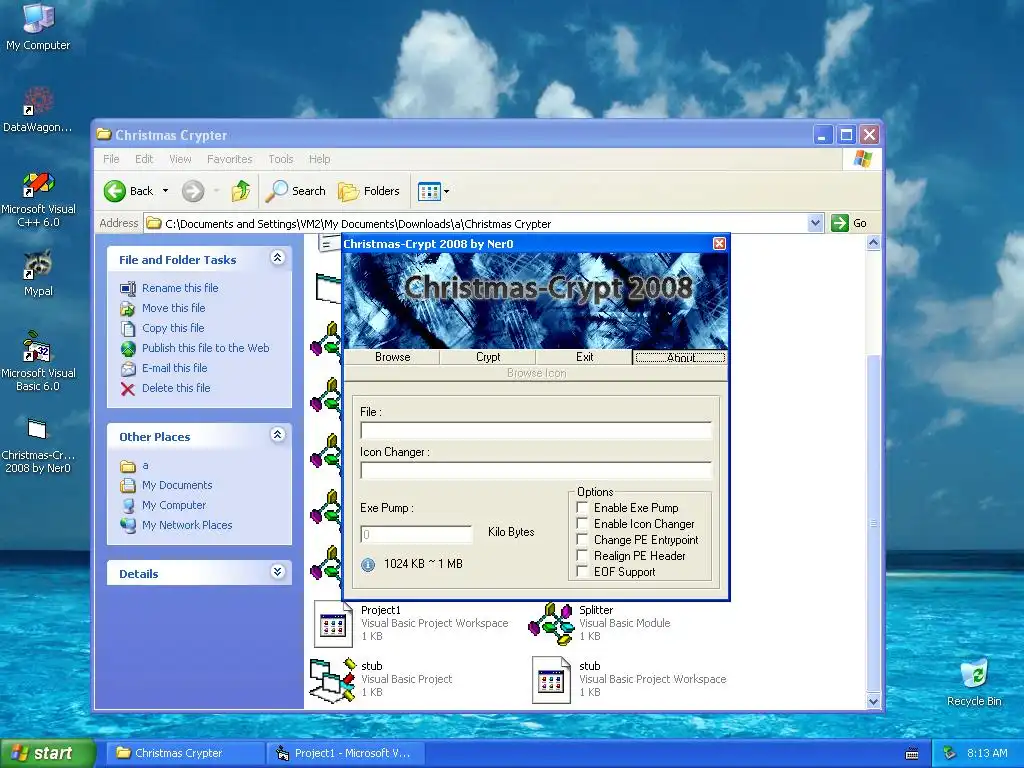Click Rename this file link

pos(180,288)
